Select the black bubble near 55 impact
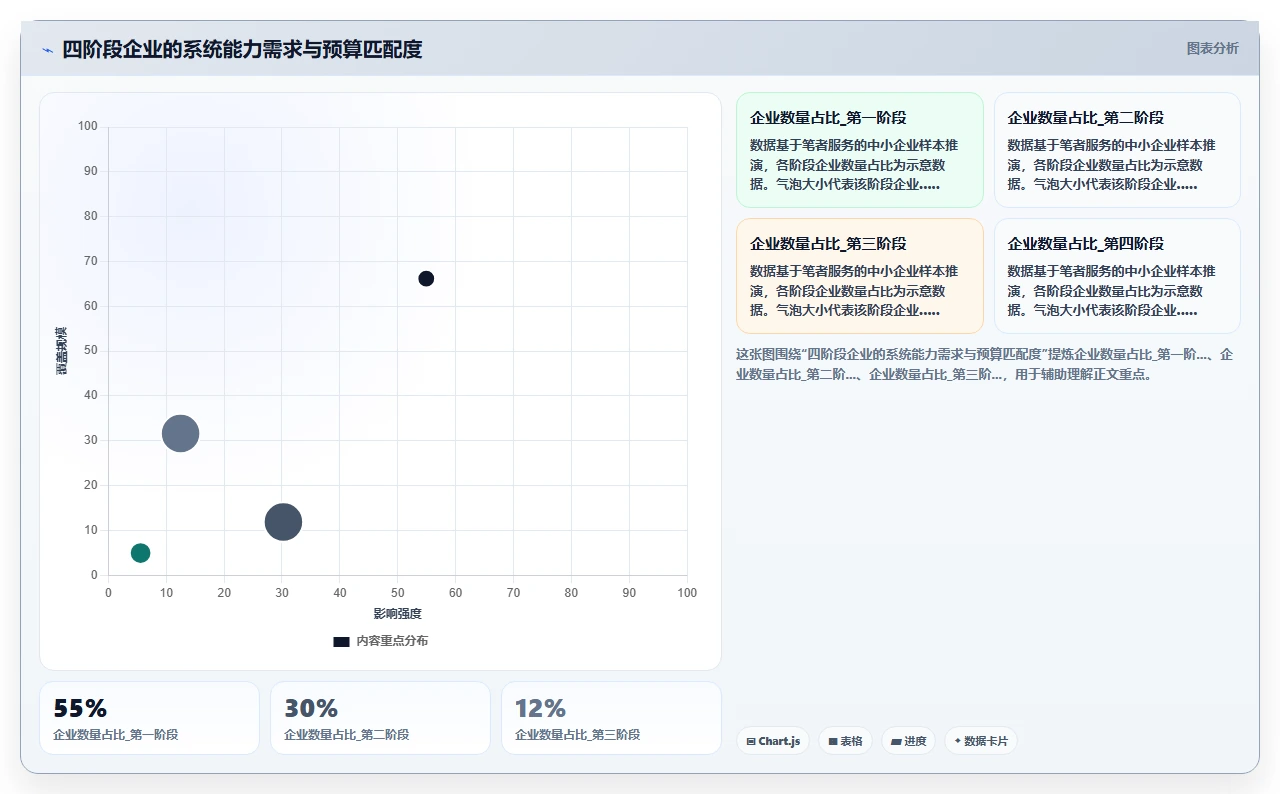Viewport: 1280px width, 794px height. pos(426,278)
